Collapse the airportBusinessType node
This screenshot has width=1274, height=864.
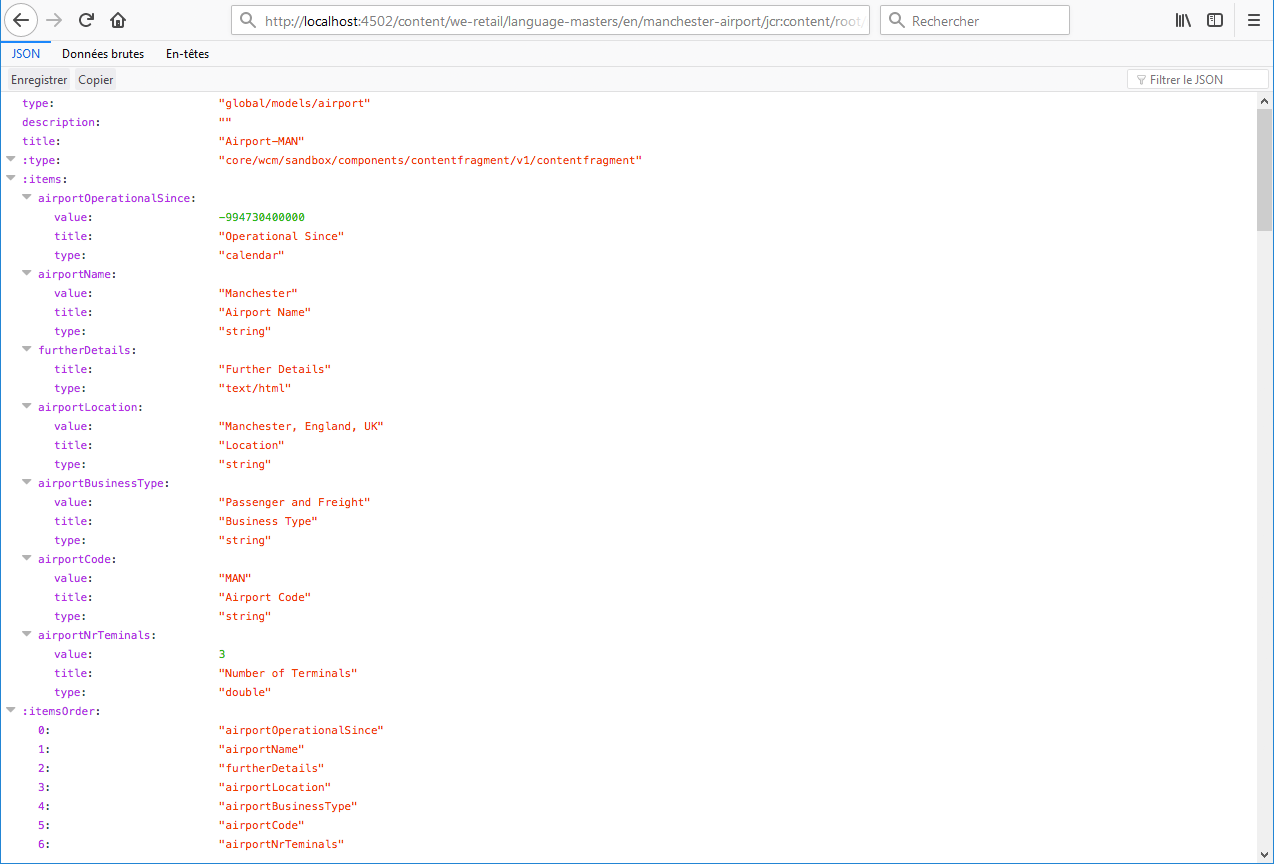point(27,483)
